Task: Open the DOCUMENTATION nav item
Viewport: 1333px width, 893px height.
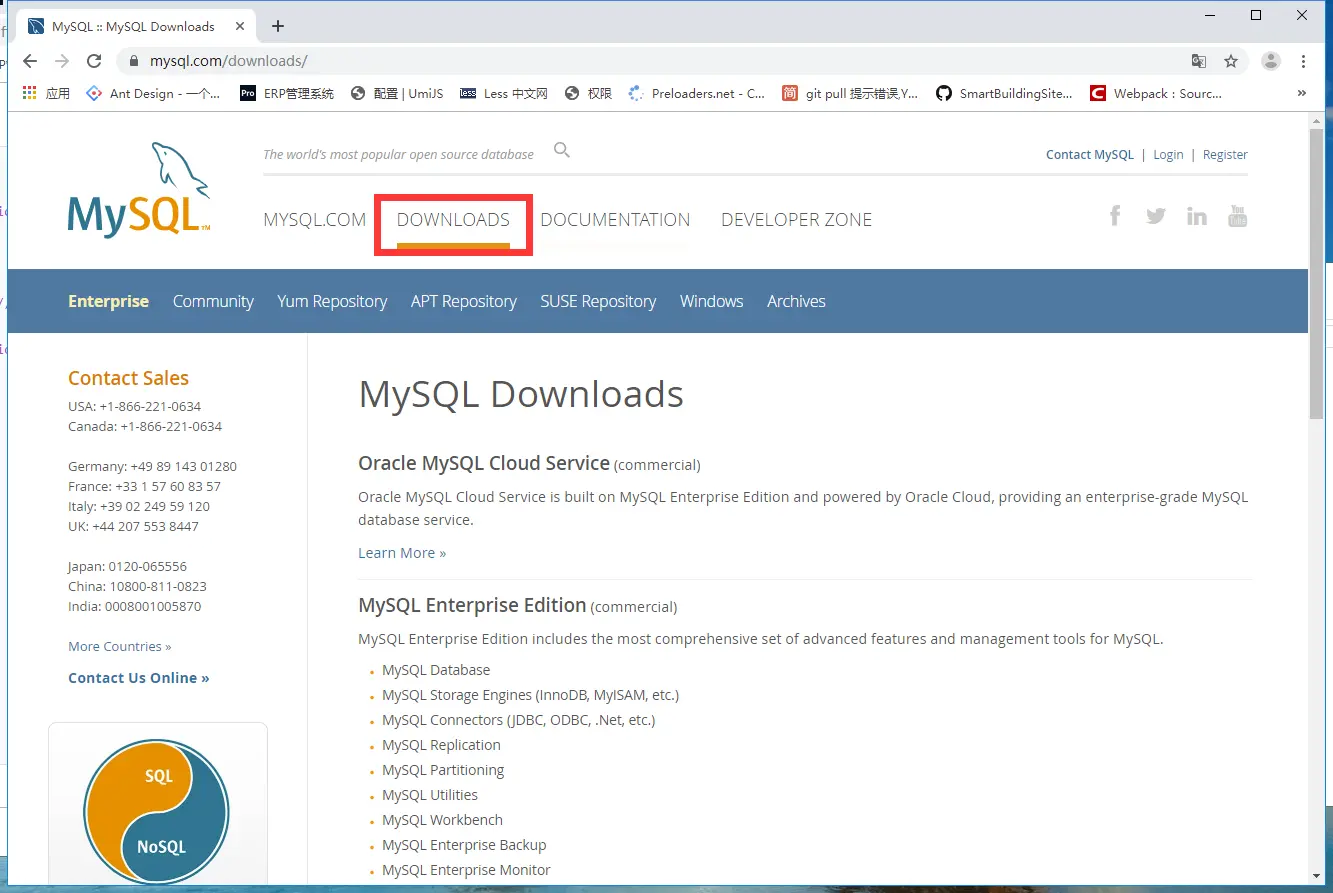Action: (615, 220)
